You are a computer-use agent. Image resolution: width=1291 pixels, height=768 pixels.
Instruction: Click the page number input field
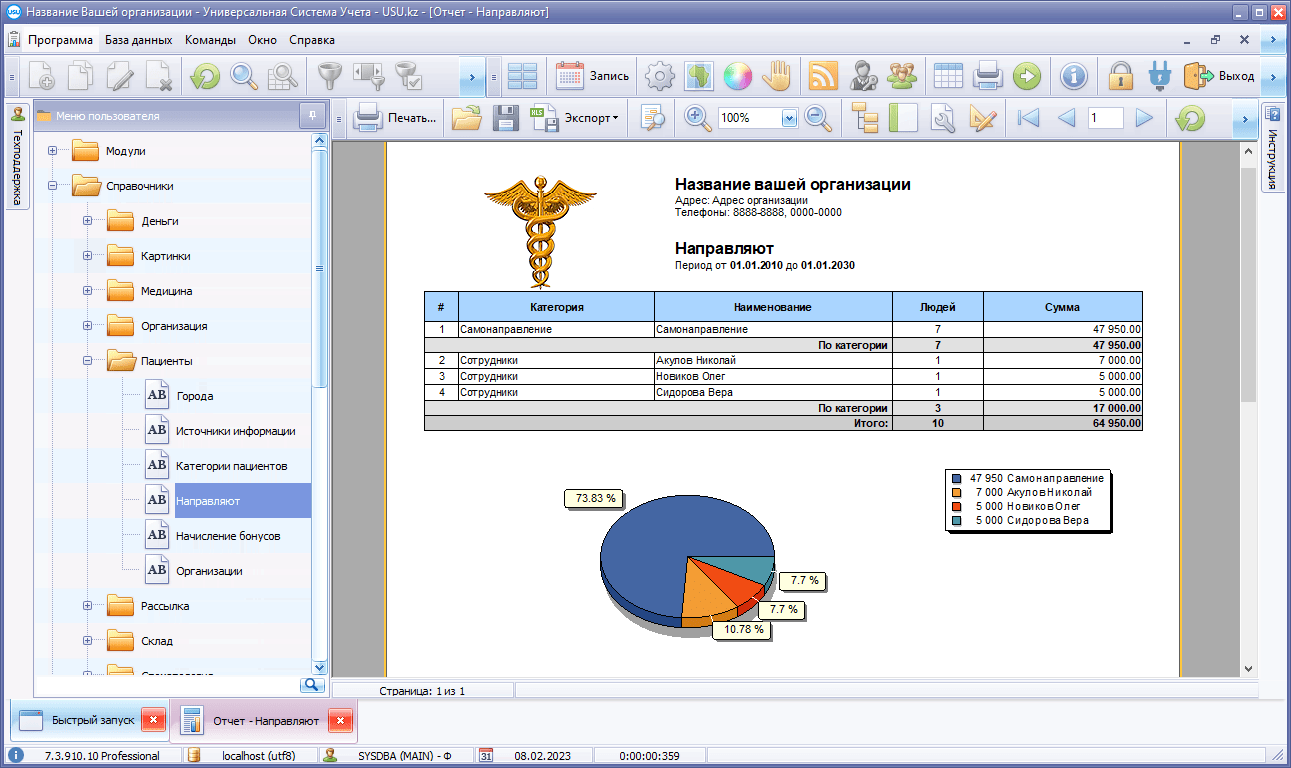click(x=1105, y=118)
